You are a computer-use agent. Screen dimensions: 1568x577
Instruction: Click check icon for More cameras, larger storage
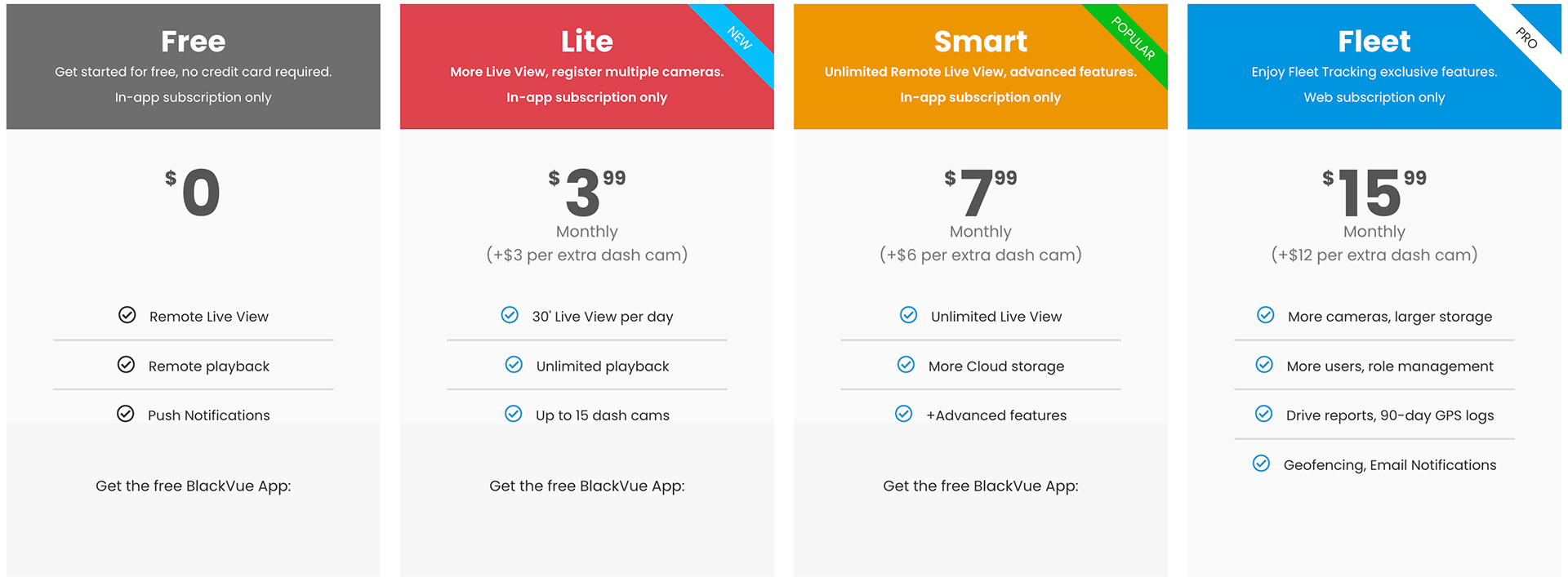tap(1266, 315)
